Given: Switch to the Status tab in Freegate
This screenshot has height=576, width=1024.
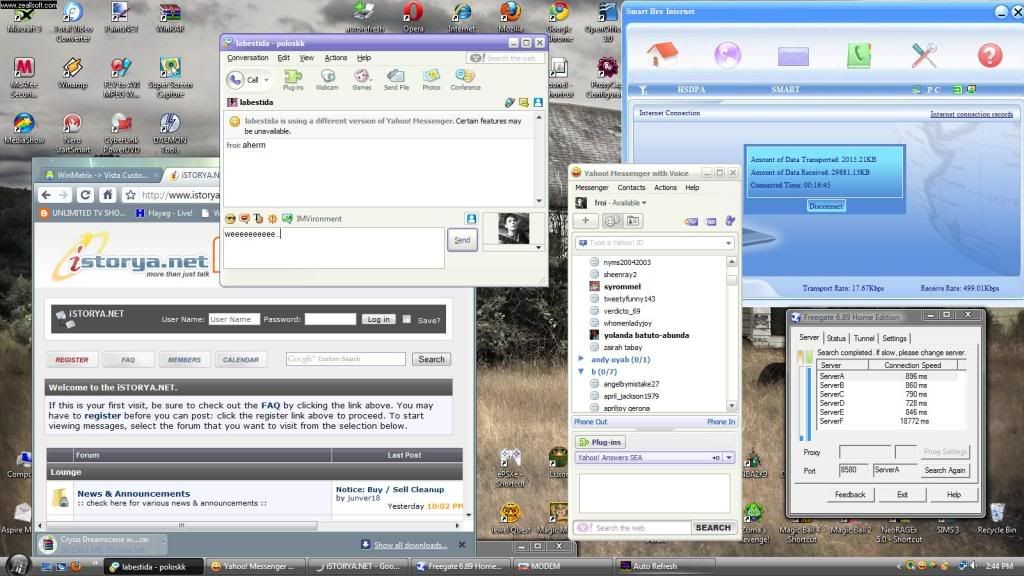Looking at the screenshot, I should [x=836, y=338].
